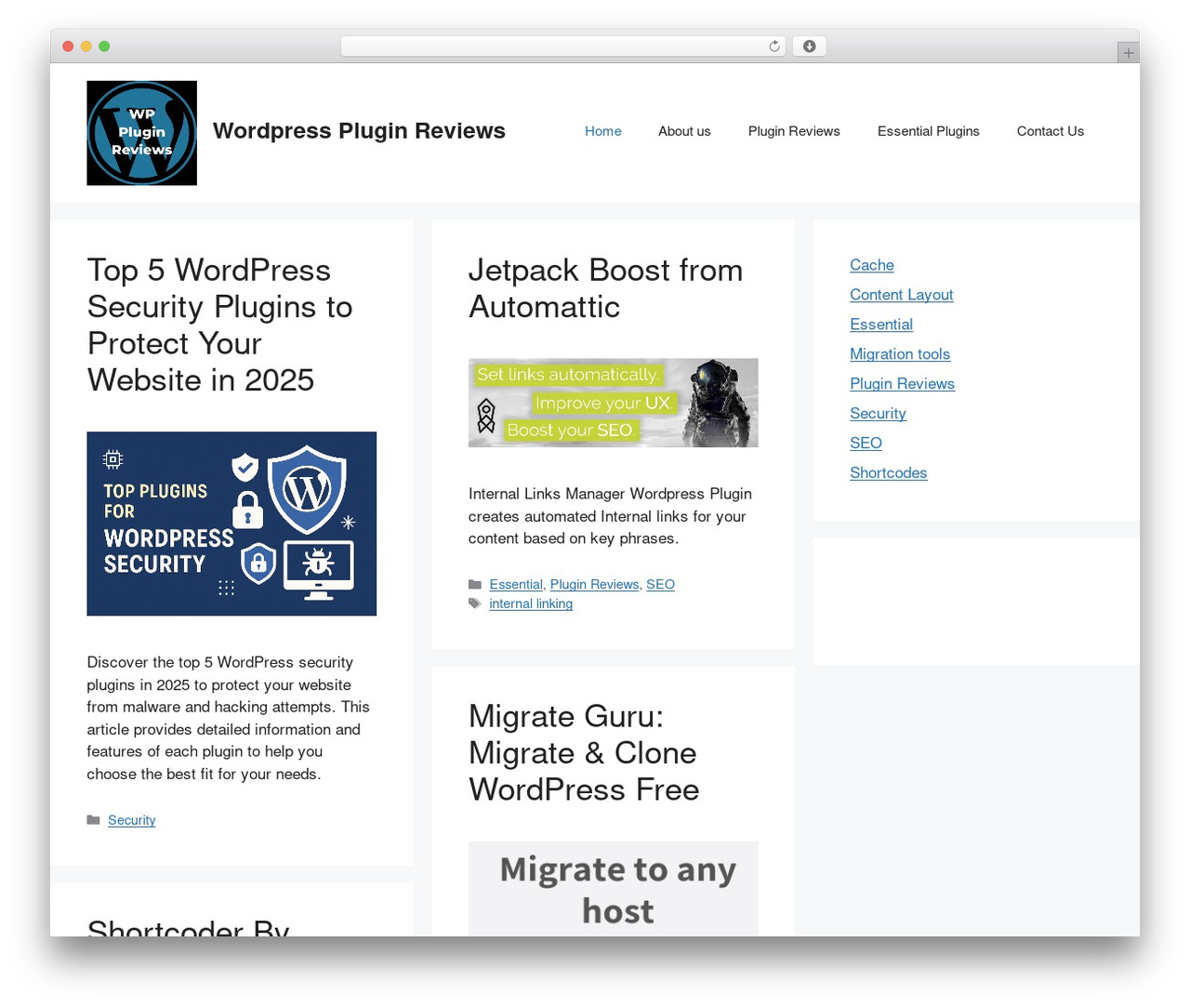The width and height of the screenshot is (1190, 1008).
Task: Open the Plugin Reviews menu
Action: [794, 131]
